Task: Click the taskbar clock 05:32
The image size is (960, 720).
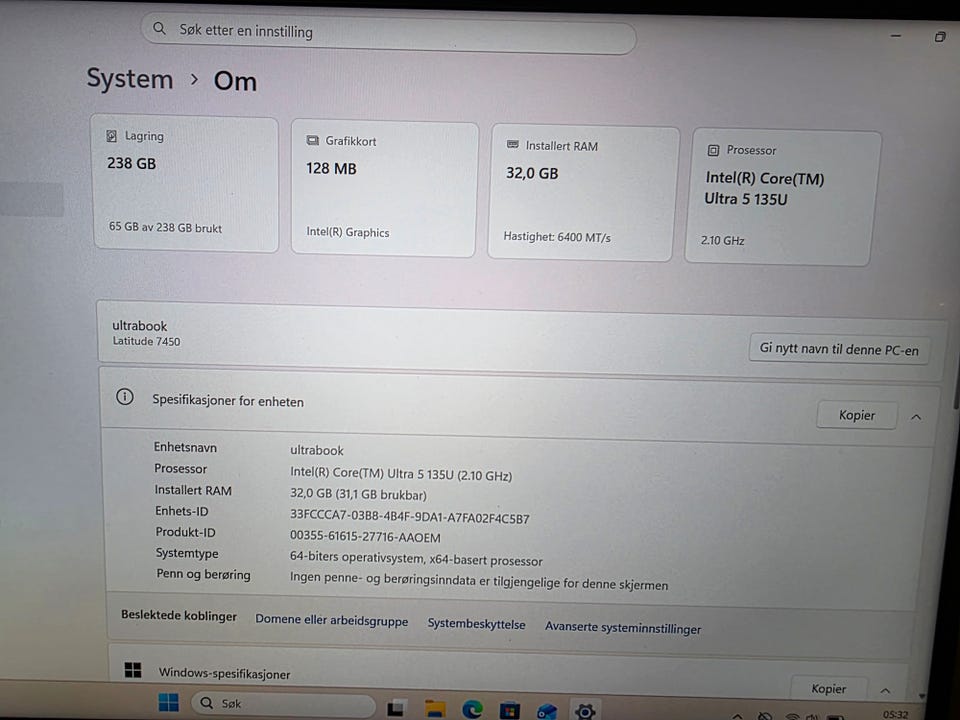Action: pos(896,714)
